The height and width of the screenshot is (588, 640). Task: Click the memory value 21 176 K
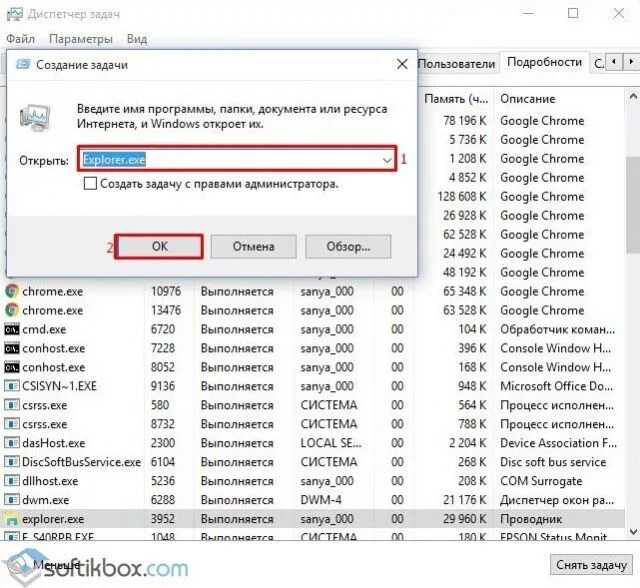pyautogui.click(x=465, y=500)
